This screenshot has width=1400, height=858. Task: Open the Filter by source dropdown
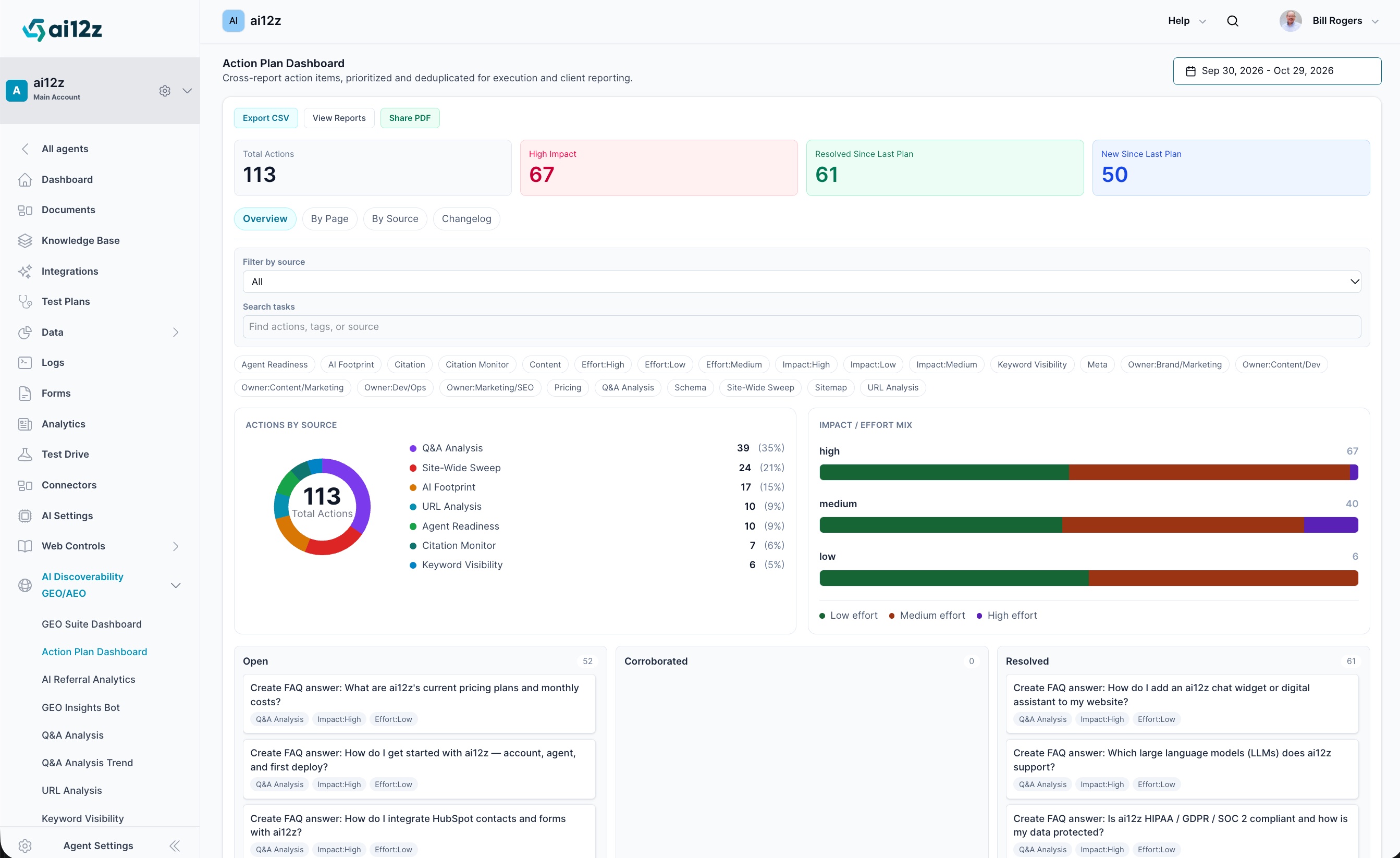click(801, 282)
